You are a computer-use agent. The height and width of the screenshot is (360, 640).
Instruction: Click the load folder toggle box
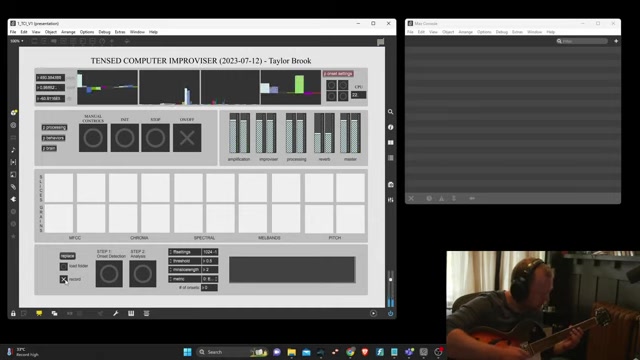[x=64, y=267]
